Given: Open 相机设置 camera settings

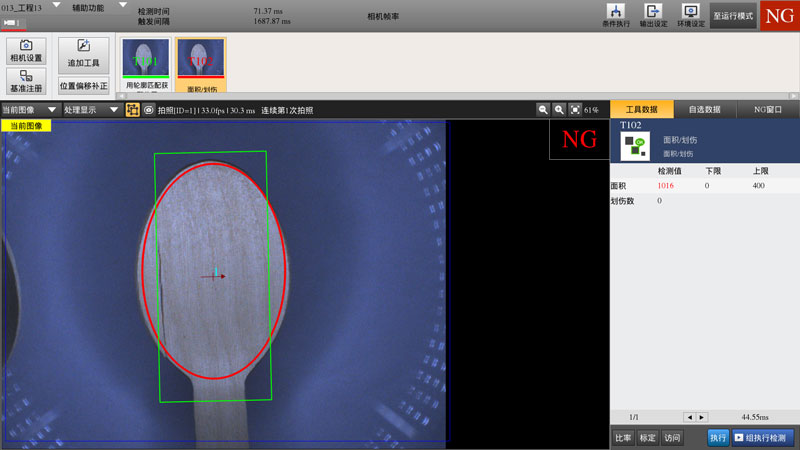Looking at the screenshot, I should (25, 51).
